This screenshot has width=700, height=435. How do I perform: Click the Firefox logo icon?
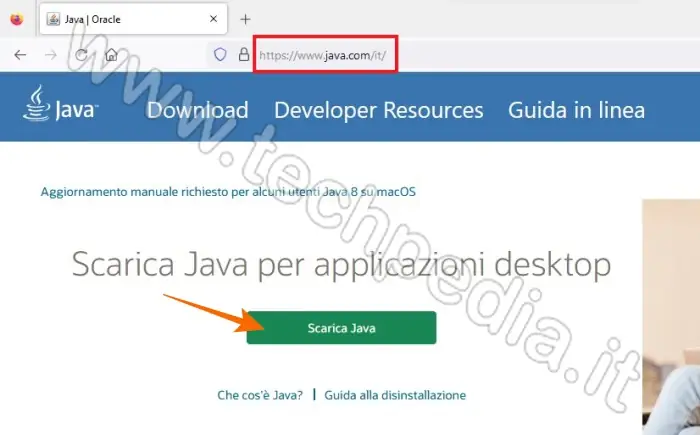tap(17, 19)
